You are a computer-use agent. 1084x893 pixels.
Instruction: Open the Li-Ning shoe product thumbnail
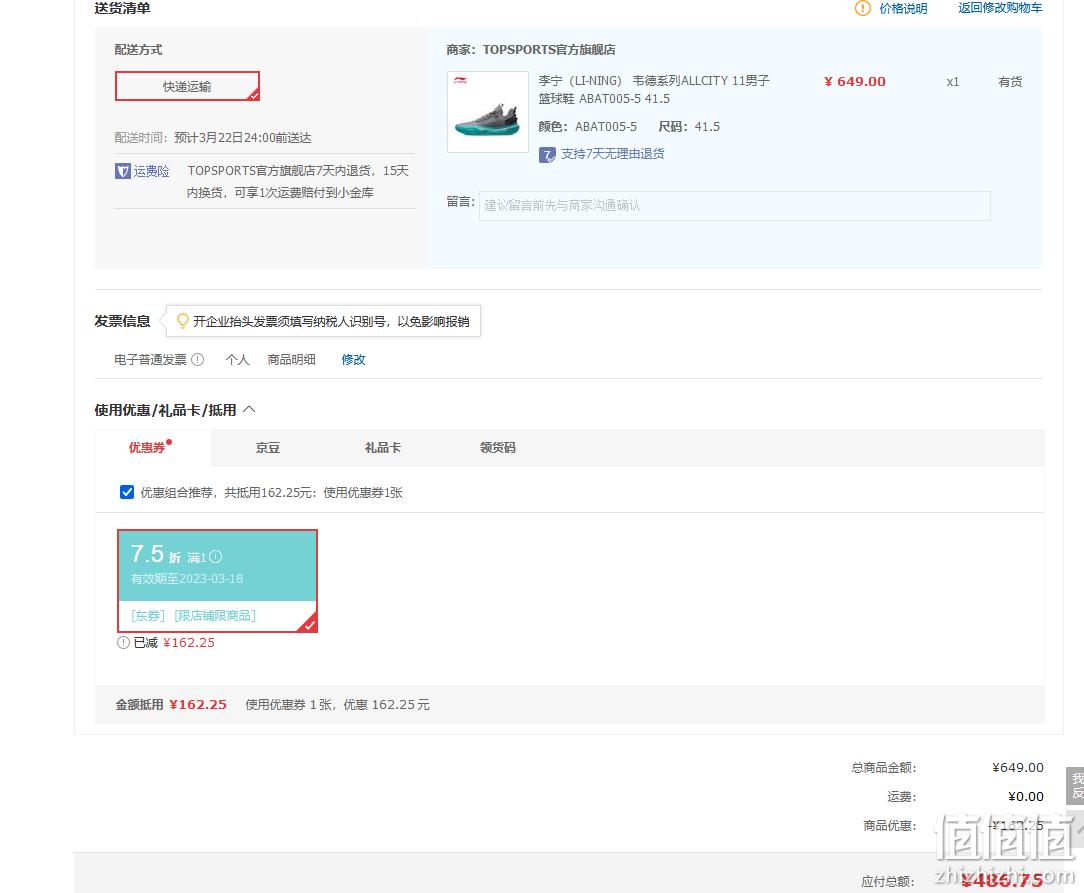tap(487, 111)
